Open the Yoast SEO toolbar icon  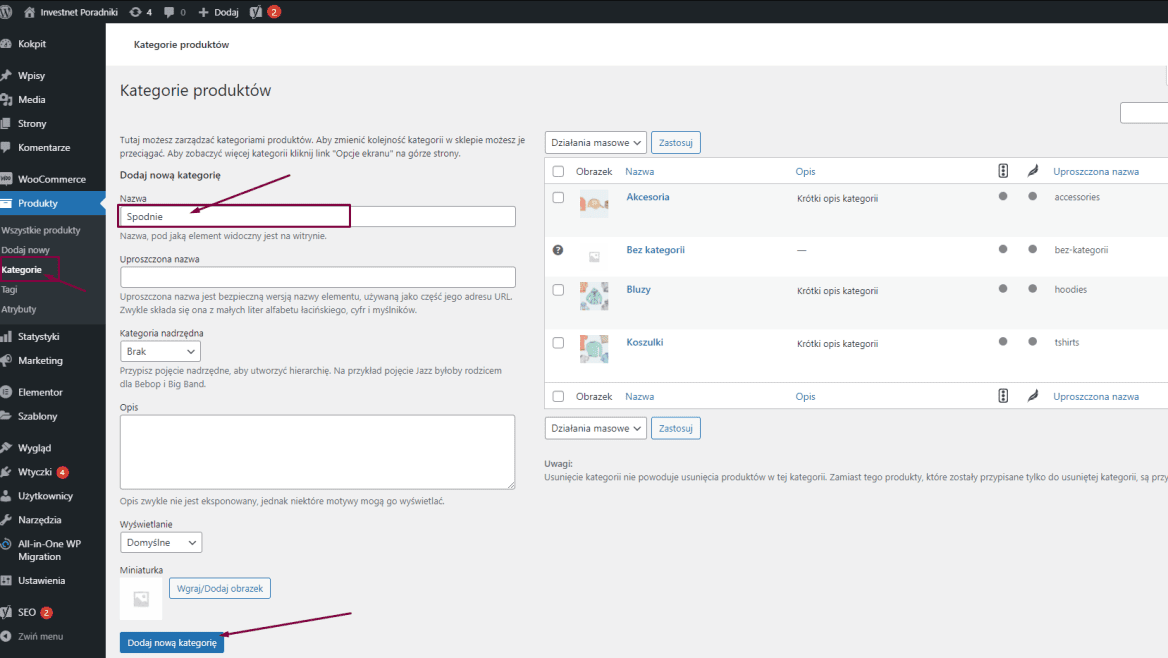point(256,12)
